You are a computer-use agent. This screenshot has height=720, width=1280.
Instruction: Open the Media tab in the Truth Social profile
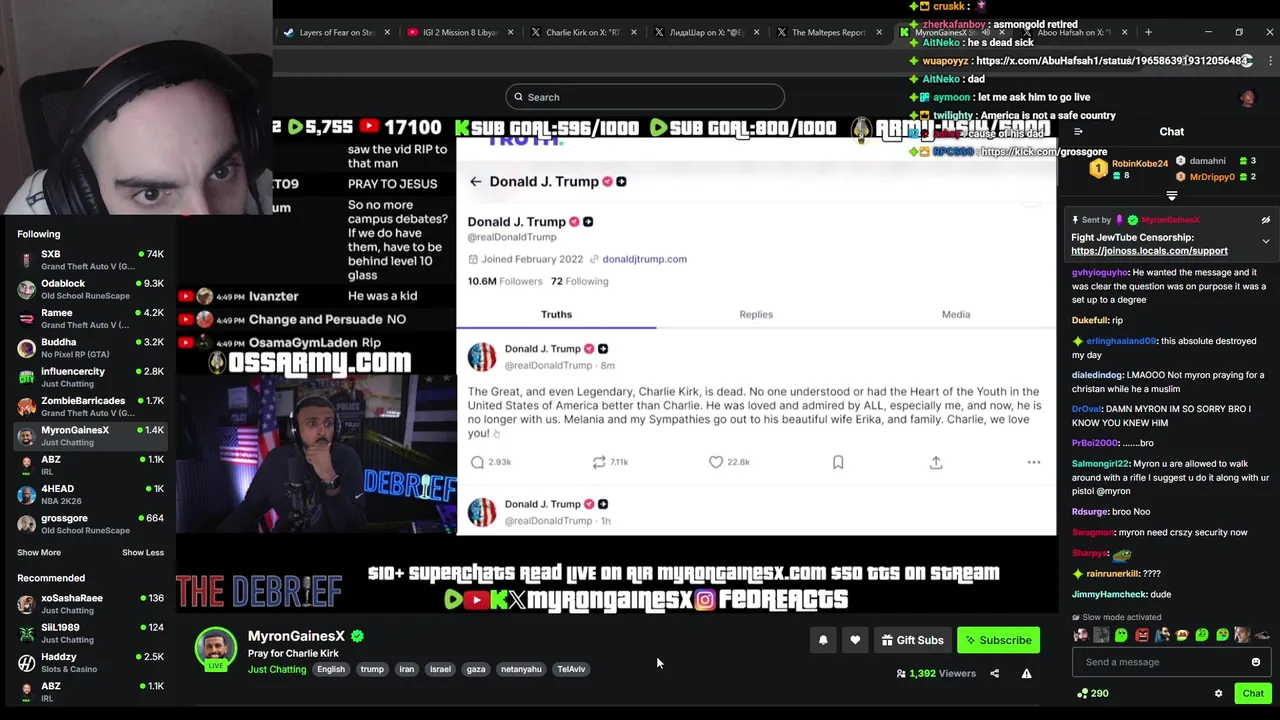956,314
